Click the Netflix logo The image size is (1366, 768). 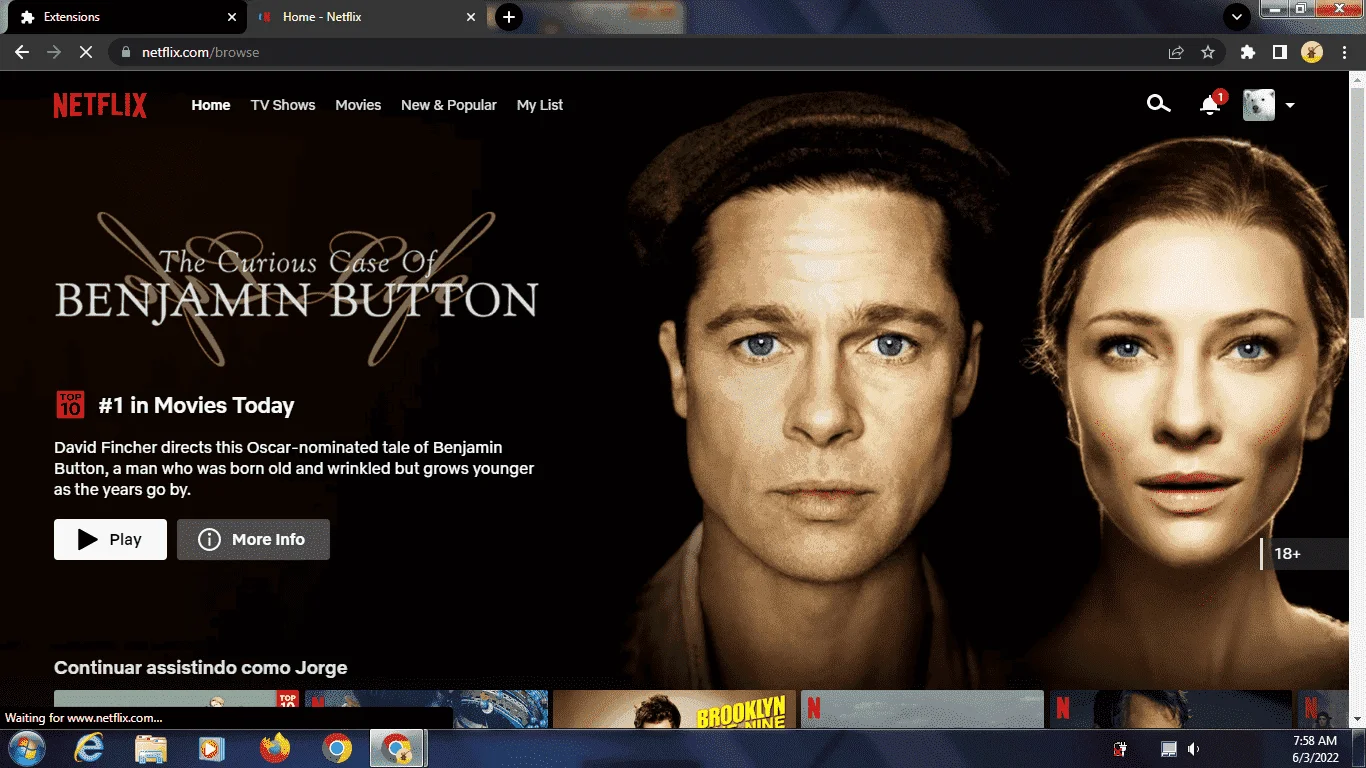100,105
